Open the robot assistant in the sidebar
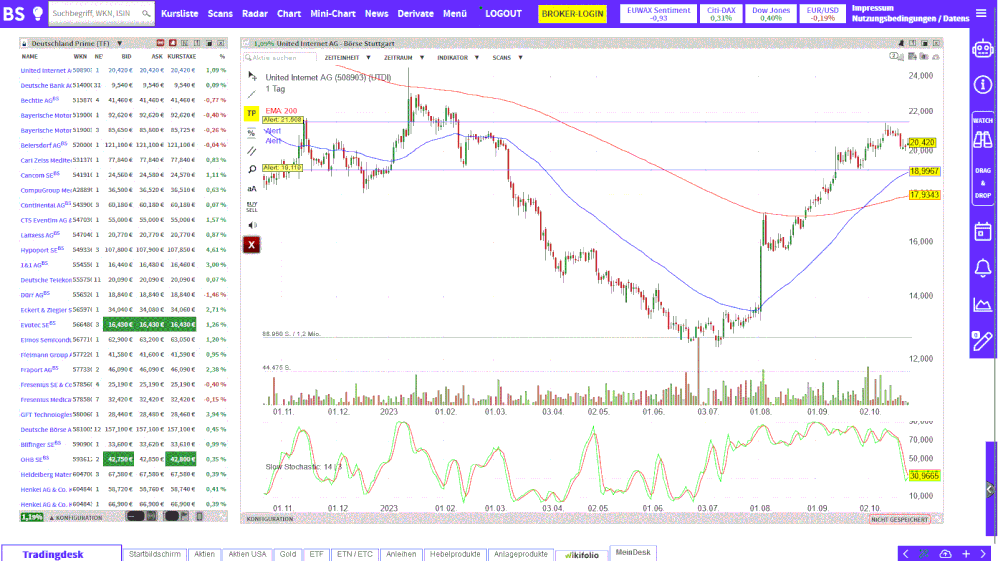 (x=982, y=48)
